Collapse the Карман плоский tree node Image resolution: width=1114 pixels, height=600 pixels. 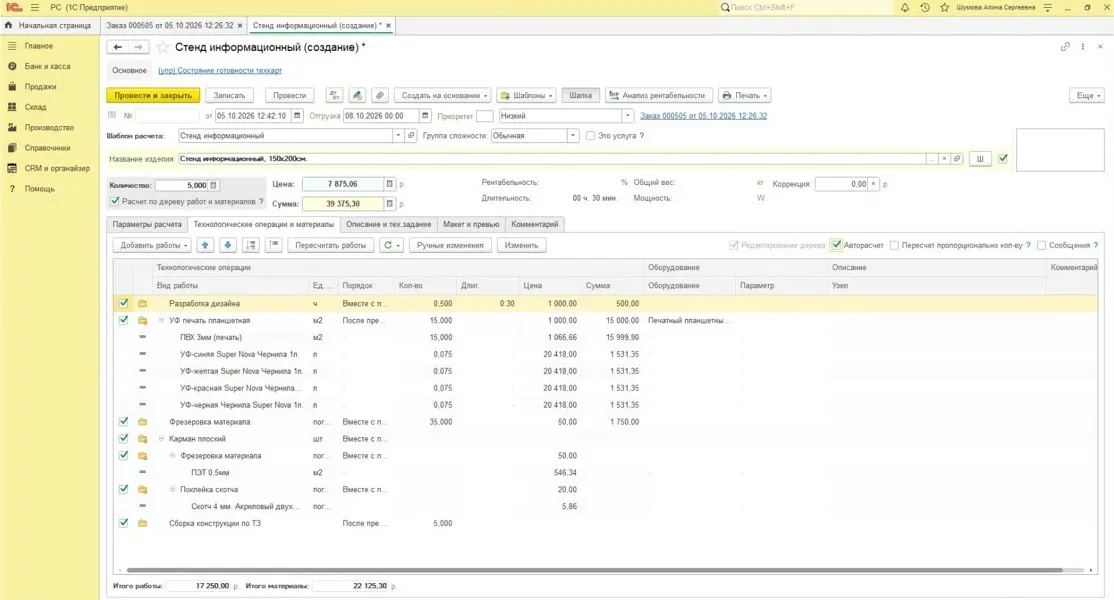click(x=161, y=439)
